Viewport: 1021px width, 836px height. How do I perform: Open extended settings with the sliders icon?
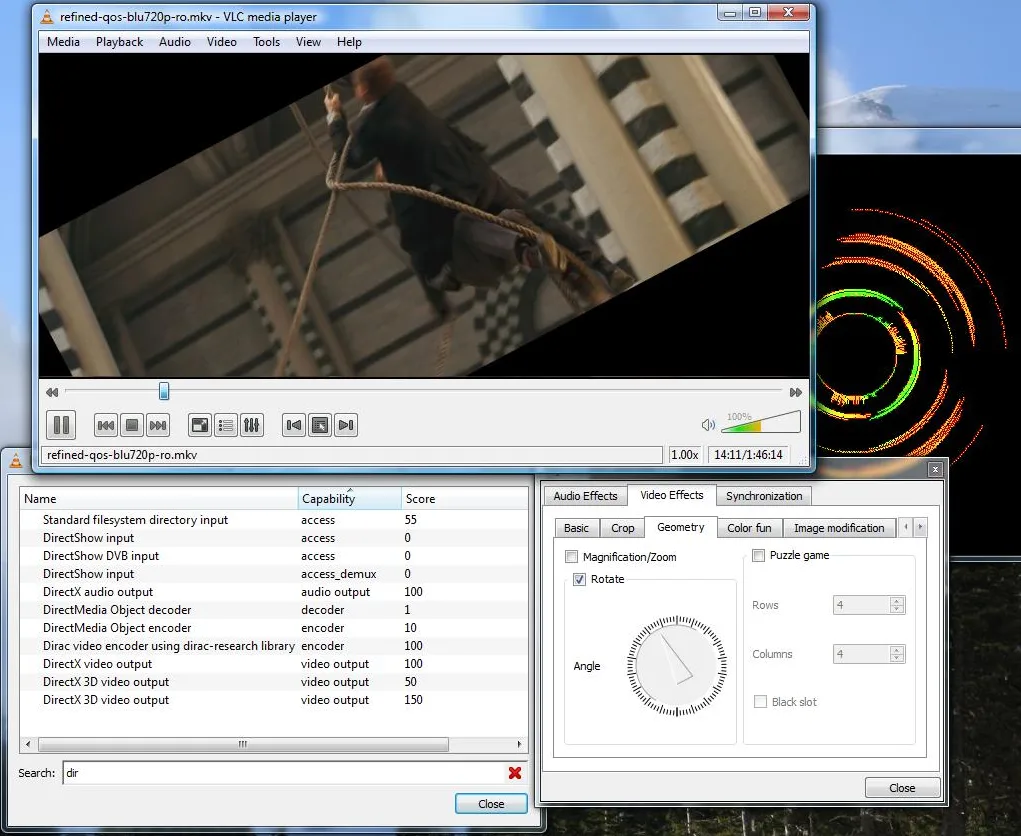tap(252, 425)
